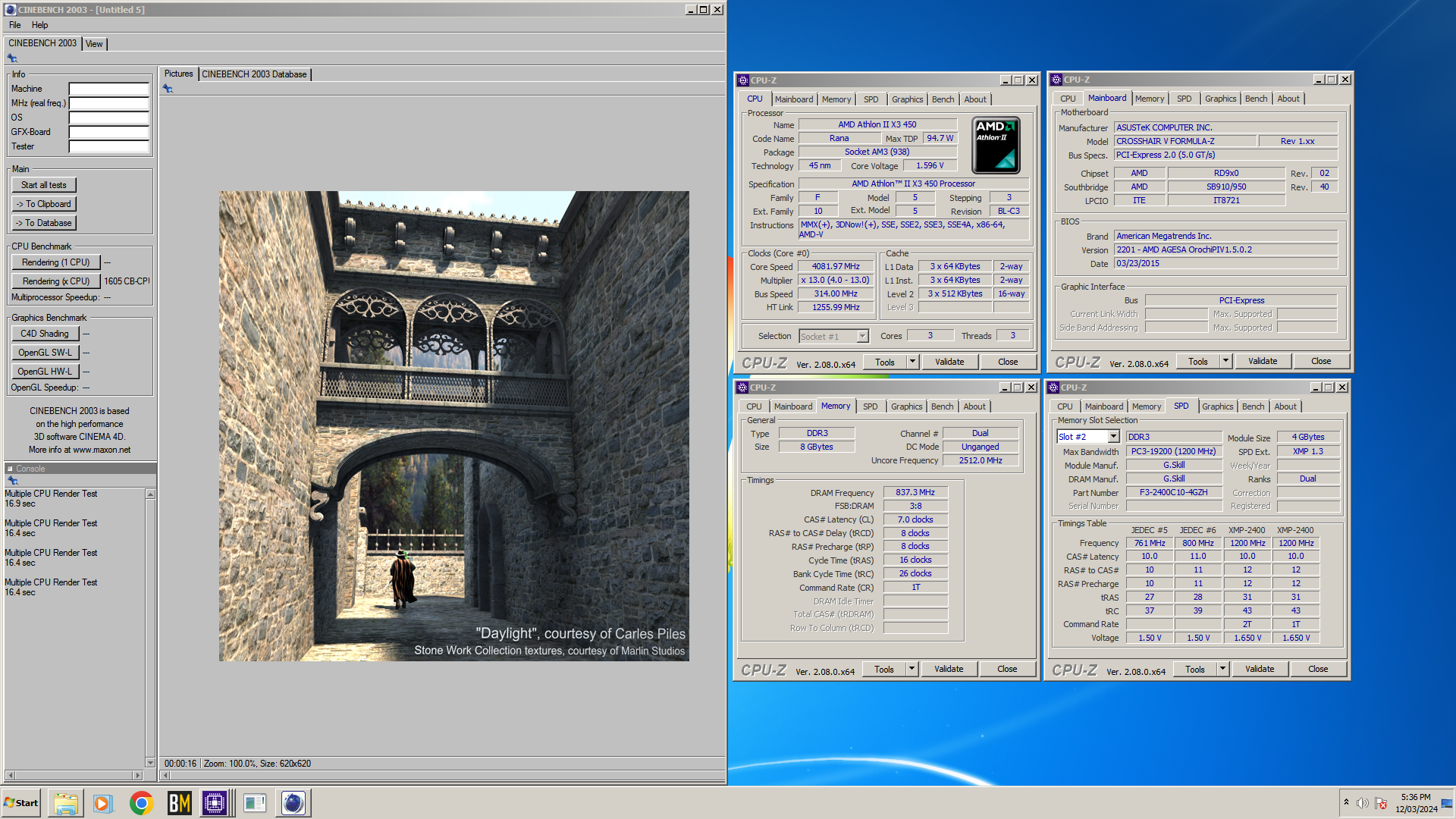Click Validate in the CPU window

coord(949,362)
